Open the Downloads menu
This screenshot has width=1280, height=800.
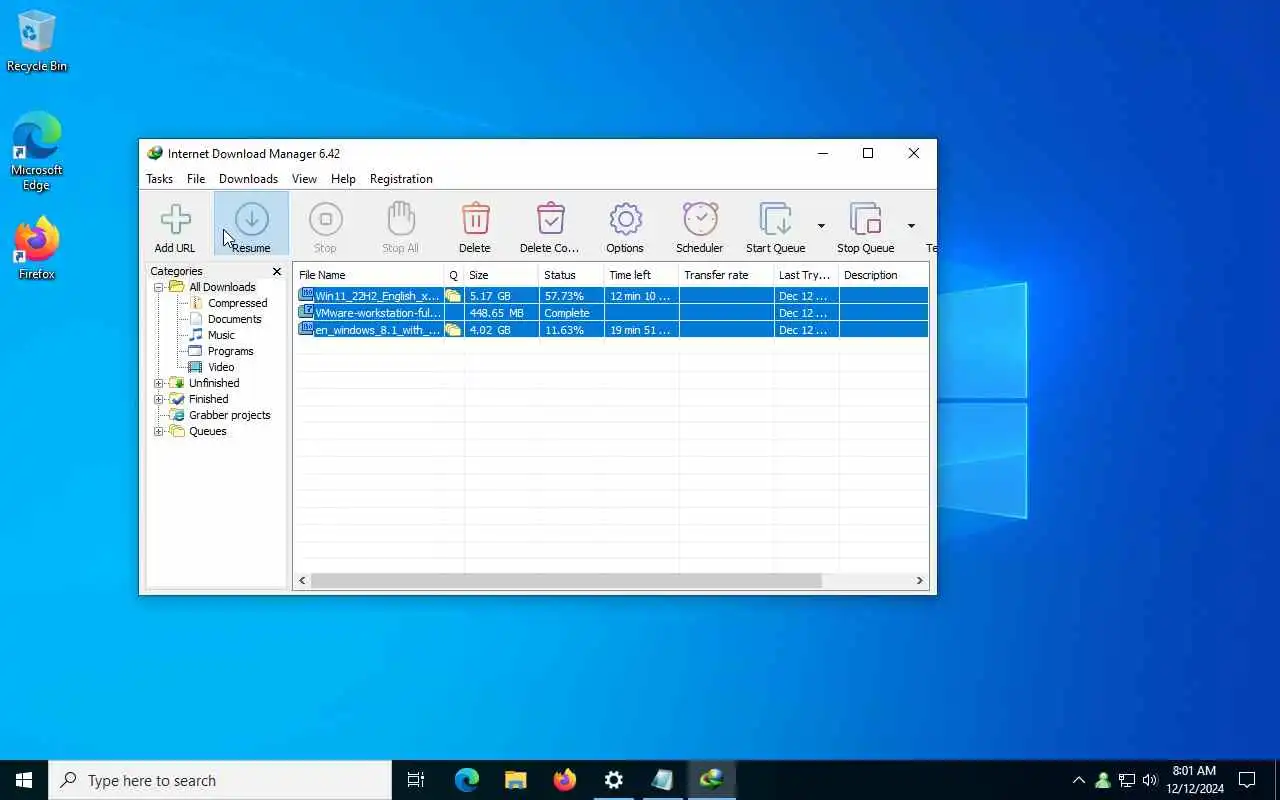click(248, 179)
